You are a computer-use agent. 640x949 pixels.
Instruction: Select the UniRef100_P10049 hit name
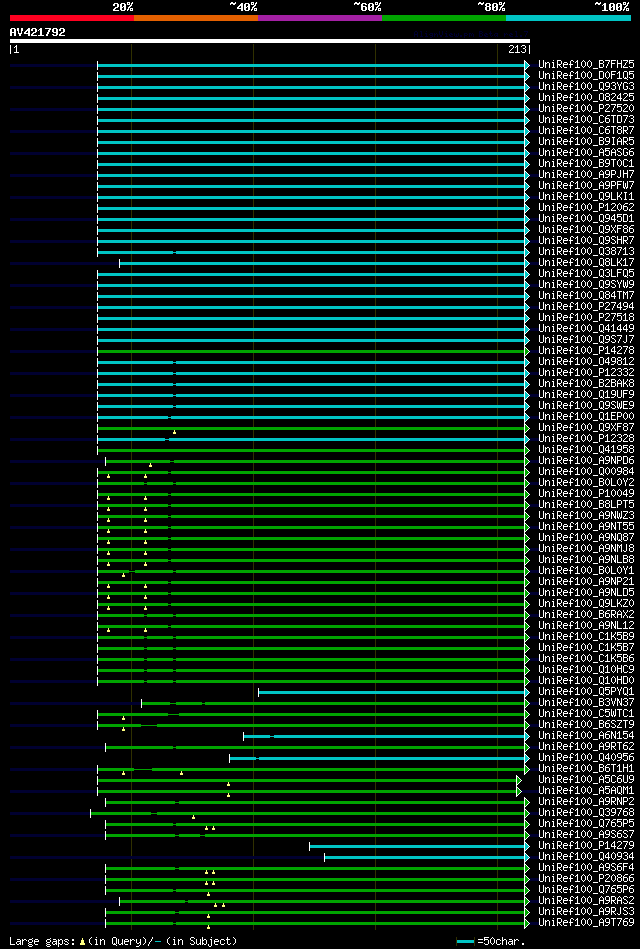point(586,493)
